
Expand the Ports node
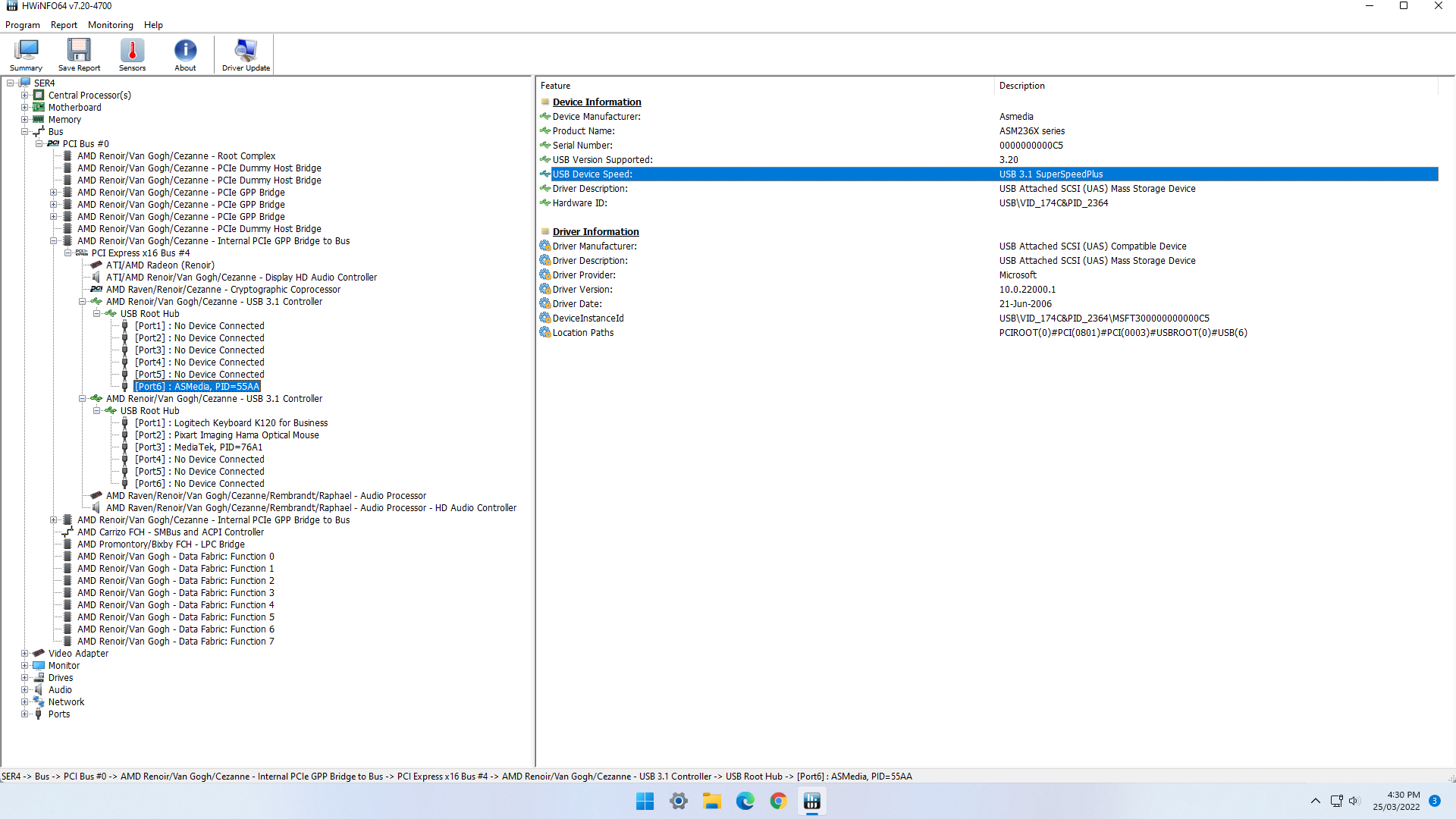(x=24, y=714)
